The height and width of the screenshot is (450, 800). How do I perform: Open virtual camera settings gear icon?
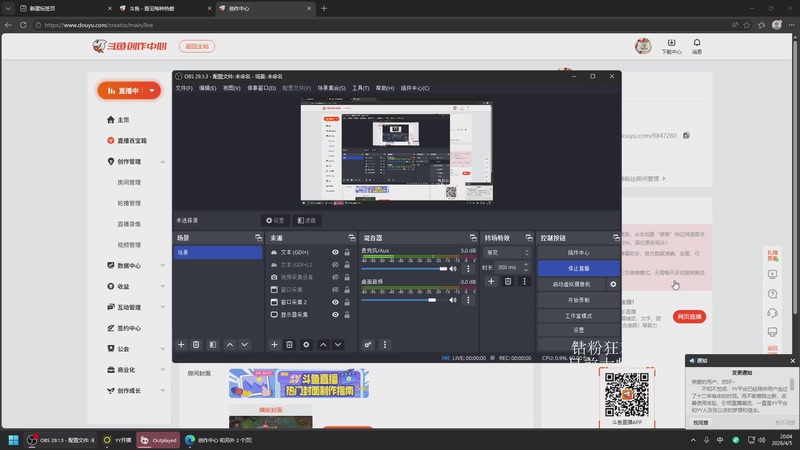pos(613,284)
